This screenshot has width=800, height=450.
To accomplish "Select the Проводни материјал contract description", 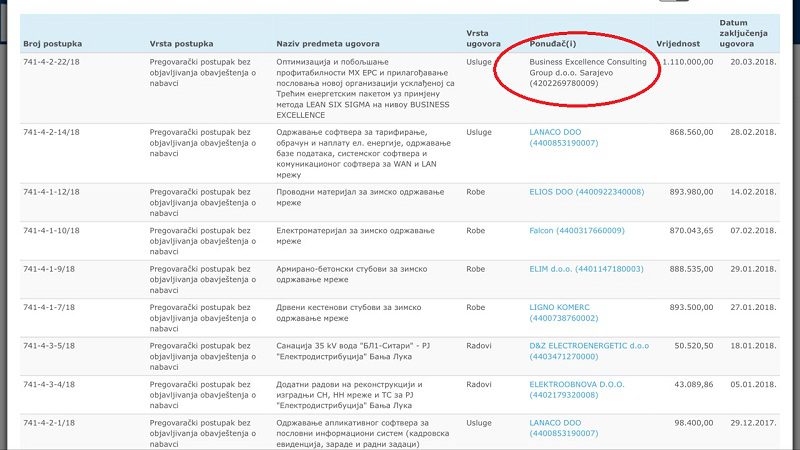I will click(x=360, y=197).
